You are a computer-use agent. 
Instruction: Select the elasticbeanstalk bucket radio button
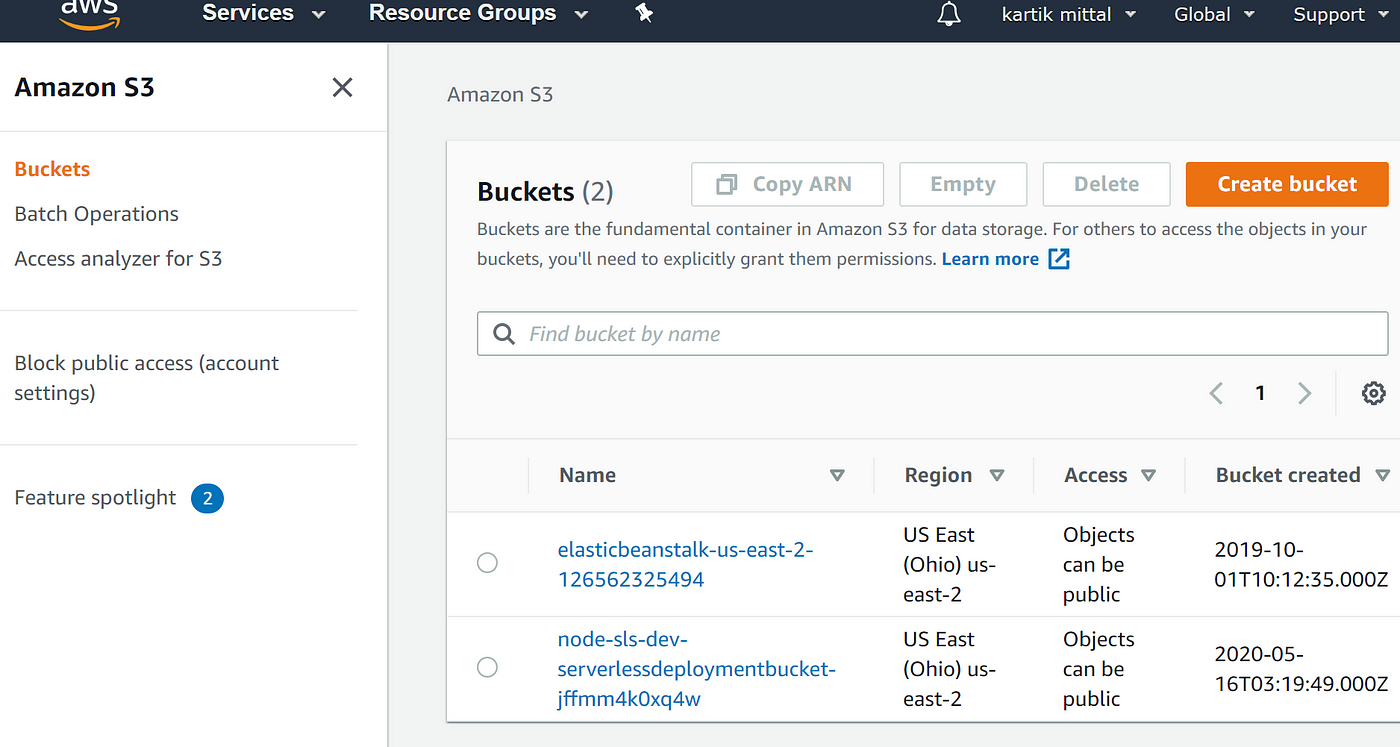(x=487, y=563)
